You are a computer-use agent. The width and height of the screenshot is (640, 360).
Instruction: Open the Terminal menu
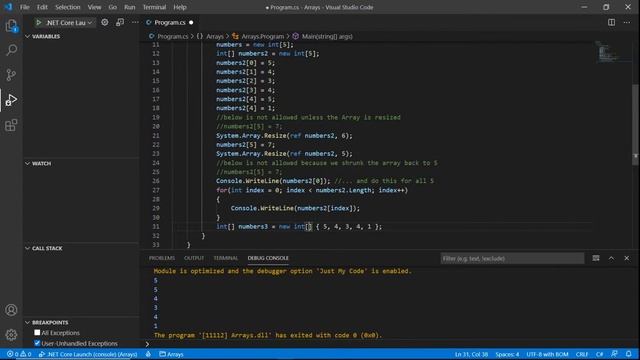click(154, 7)
